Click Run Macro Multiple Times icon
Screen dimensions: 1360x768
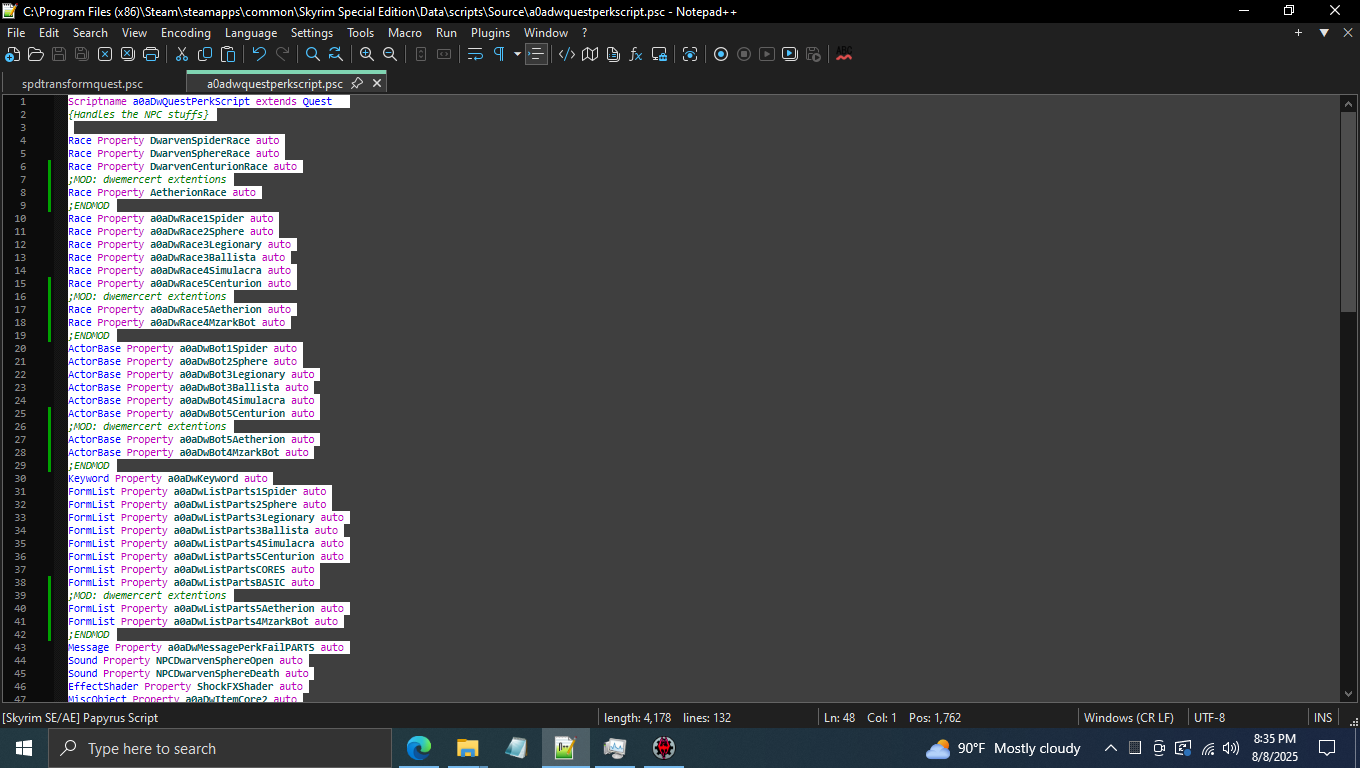[790, 54]
